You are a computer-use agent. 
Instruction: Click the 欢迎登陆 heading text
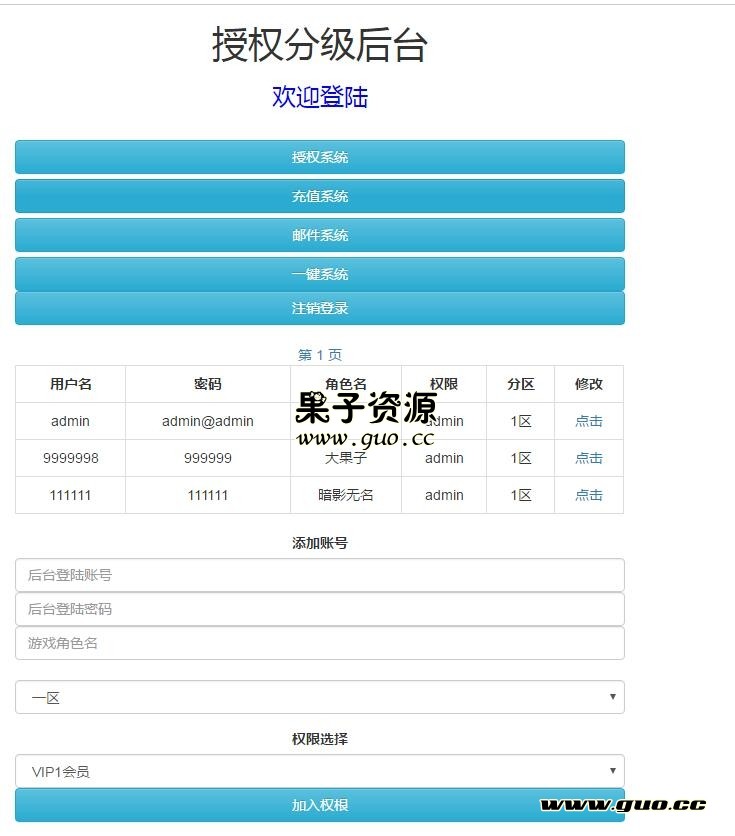320,97
